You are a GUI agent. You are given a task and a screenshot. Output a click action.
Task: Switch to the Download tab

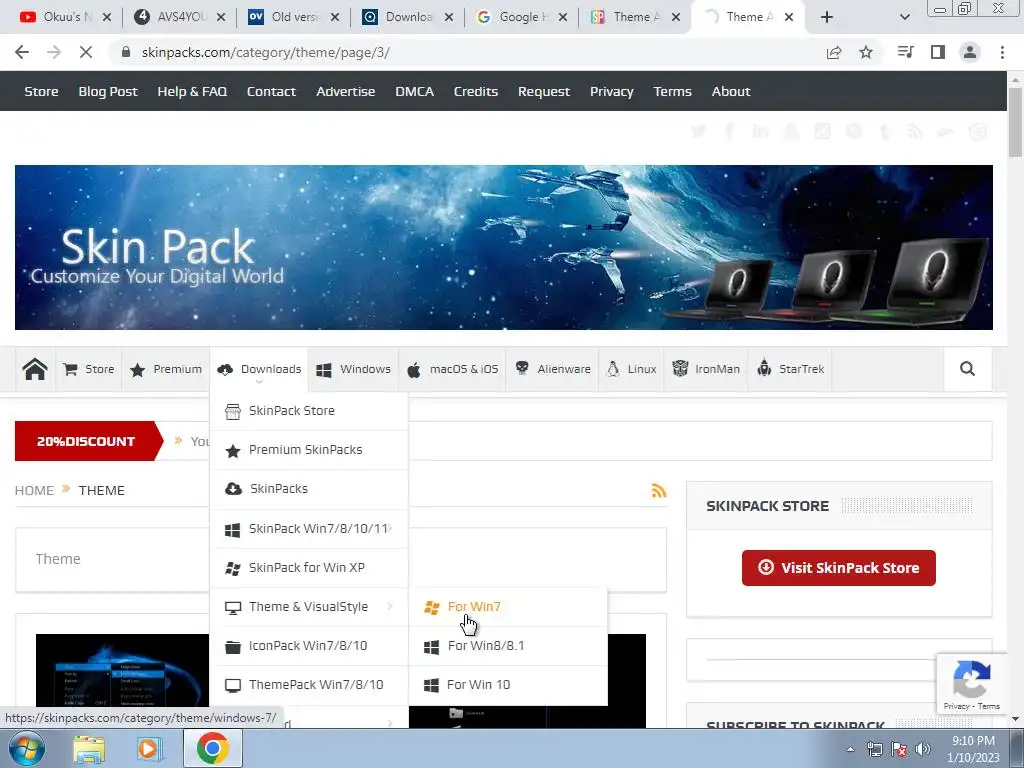click(408, 17)
